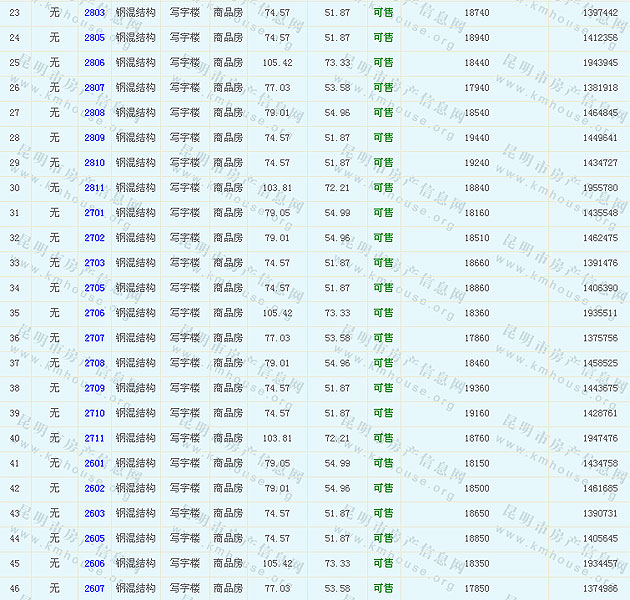Click the 可售 status in row 30

(x=383, y=188)
